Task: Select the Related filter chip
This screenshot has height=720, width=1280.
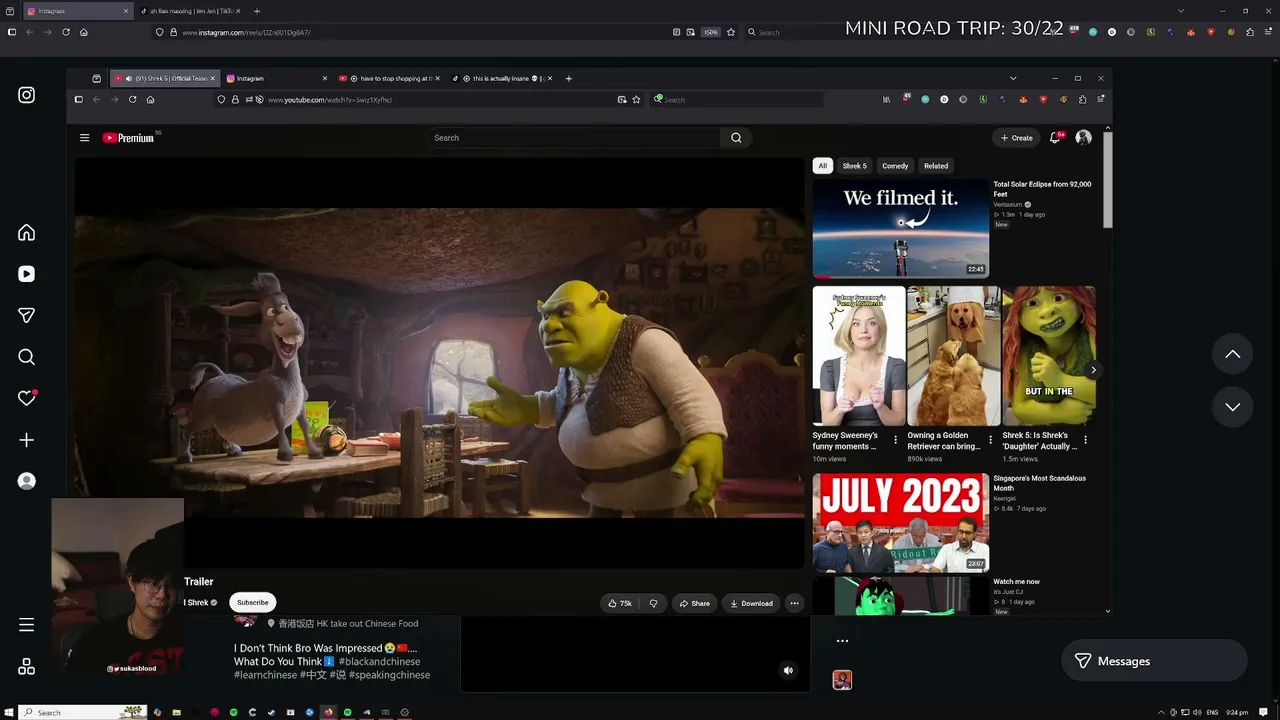Action: [936, 166]
